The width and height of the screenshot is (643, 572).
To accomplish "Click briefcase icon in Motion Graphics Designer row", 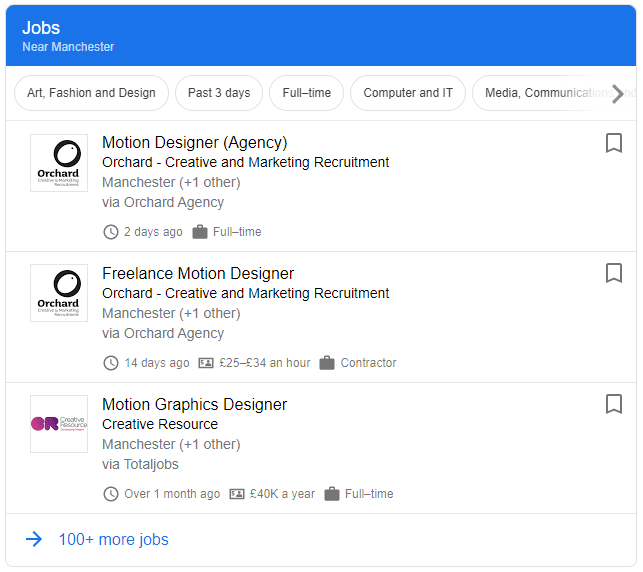I will 332,494.
